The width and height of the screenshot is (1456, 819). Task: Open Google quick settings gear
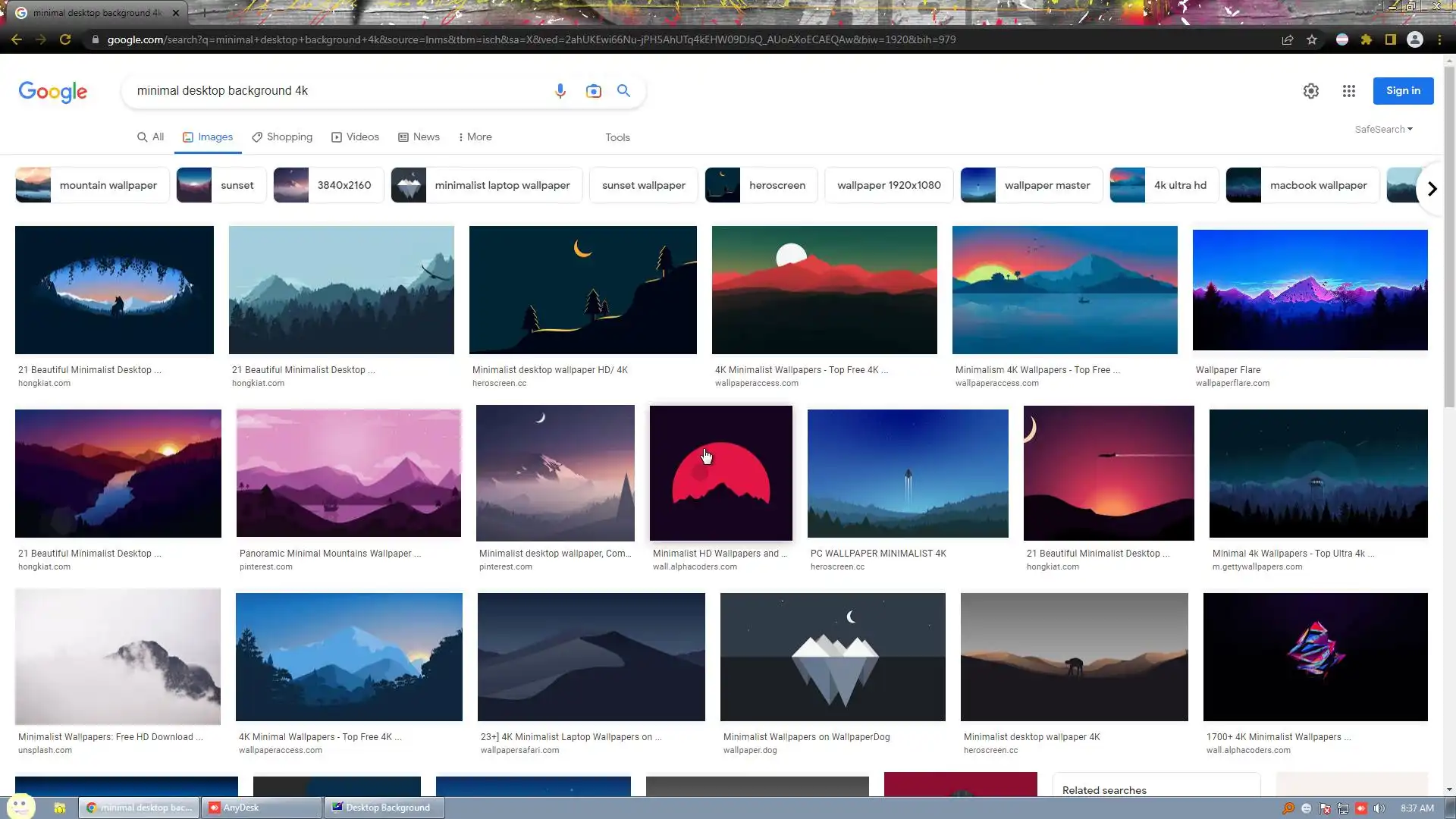(1310, 91)
